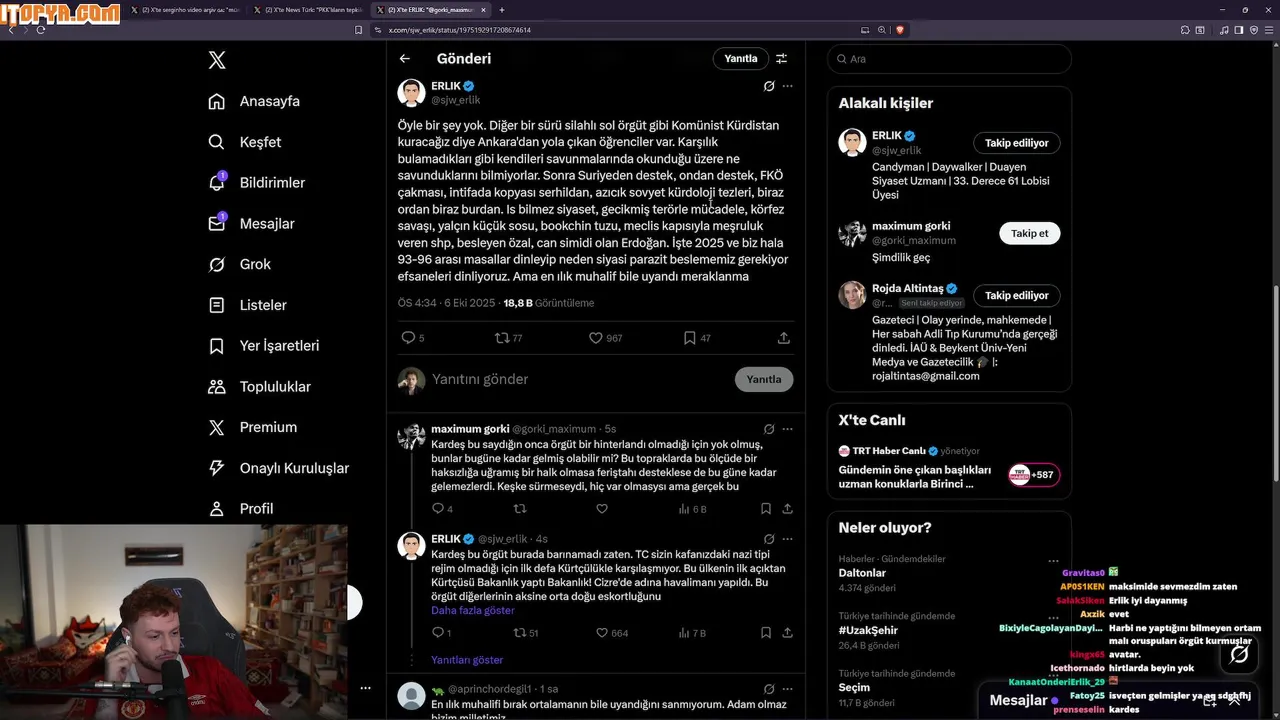Screen dimensions: 1280x720
Task: Bookmark the ERLIK reply with 7 B views
Action: pos(766,633)
